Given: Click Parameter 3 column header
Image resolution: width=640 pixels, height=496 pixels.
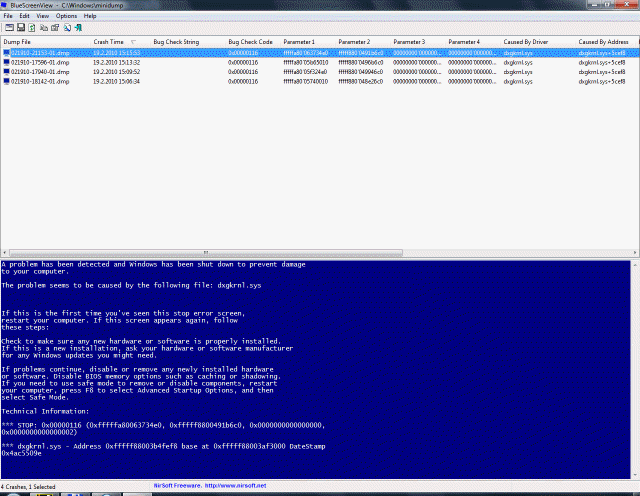Looking at the screenshot, I should (418, 42).
